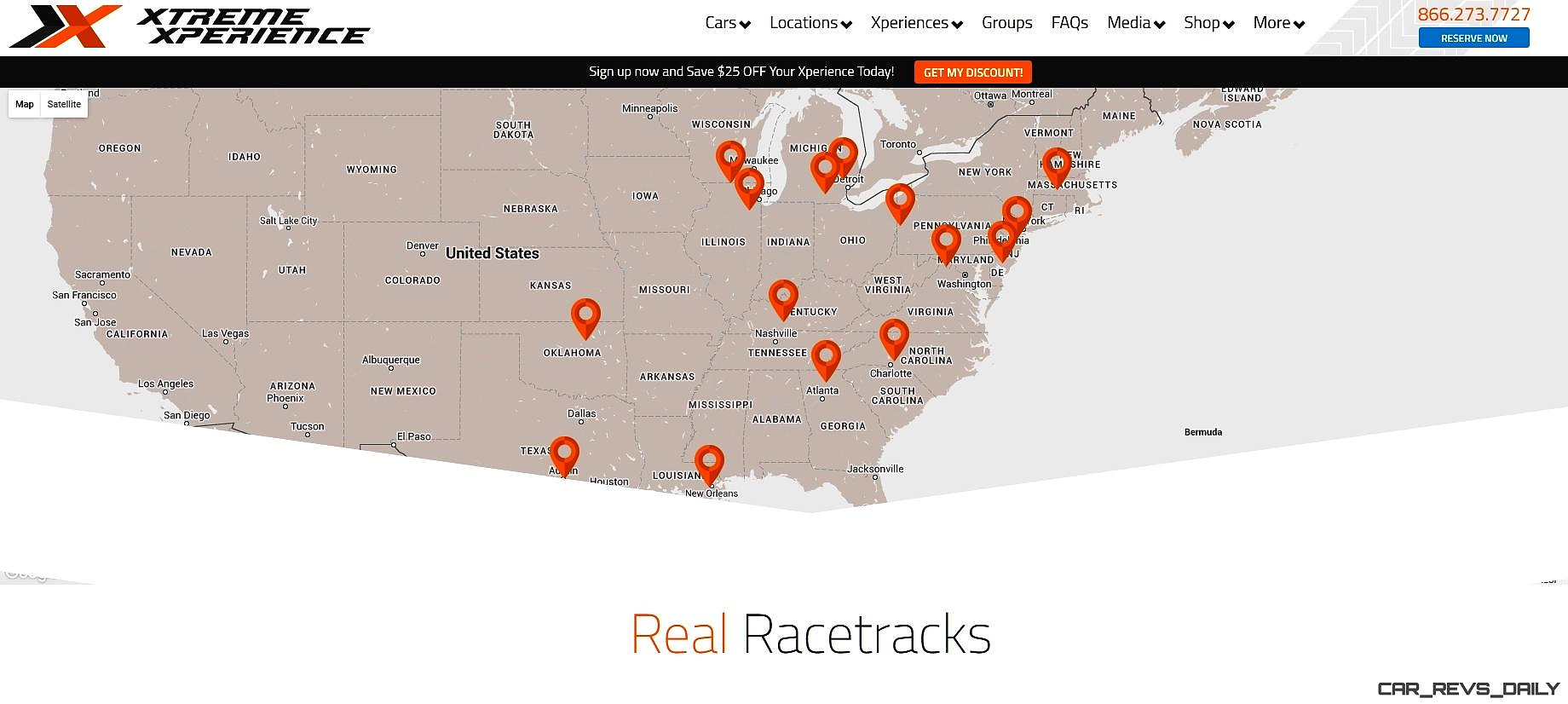Click the pin over New Hampshire
This screenshot has height=704, width=1568.
[1057, 168]
